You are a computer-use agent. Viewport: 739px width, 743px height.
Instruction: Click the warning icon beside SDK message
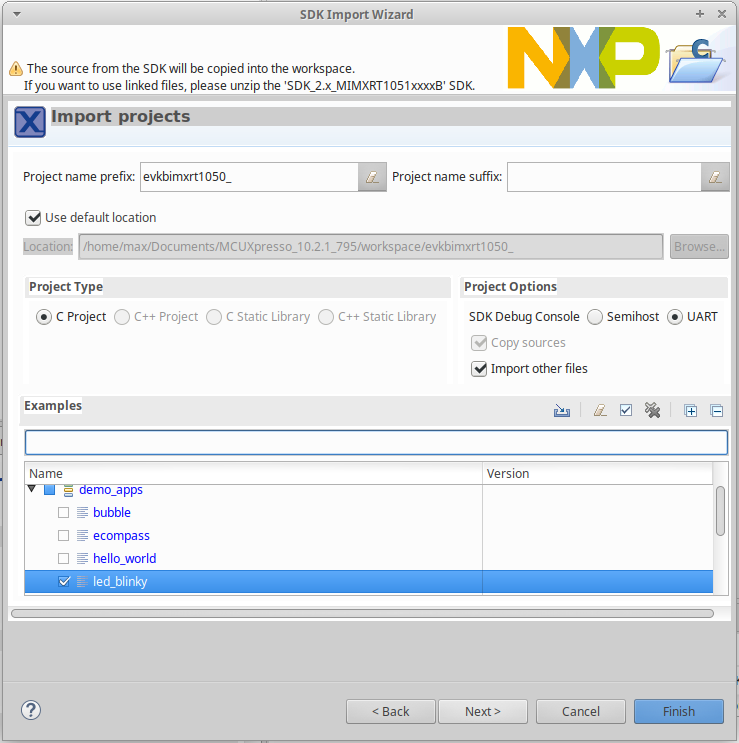point(16,69)
